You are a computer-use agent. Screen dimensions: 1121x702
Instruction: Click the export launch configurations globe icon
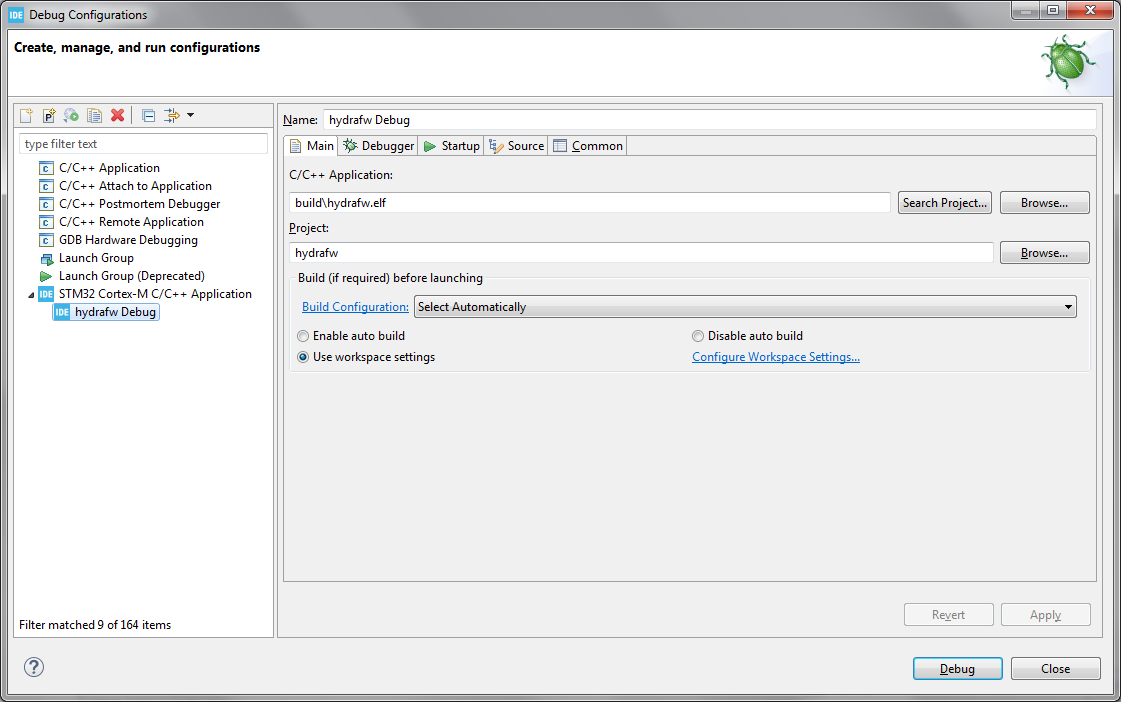tap(70, 115)
